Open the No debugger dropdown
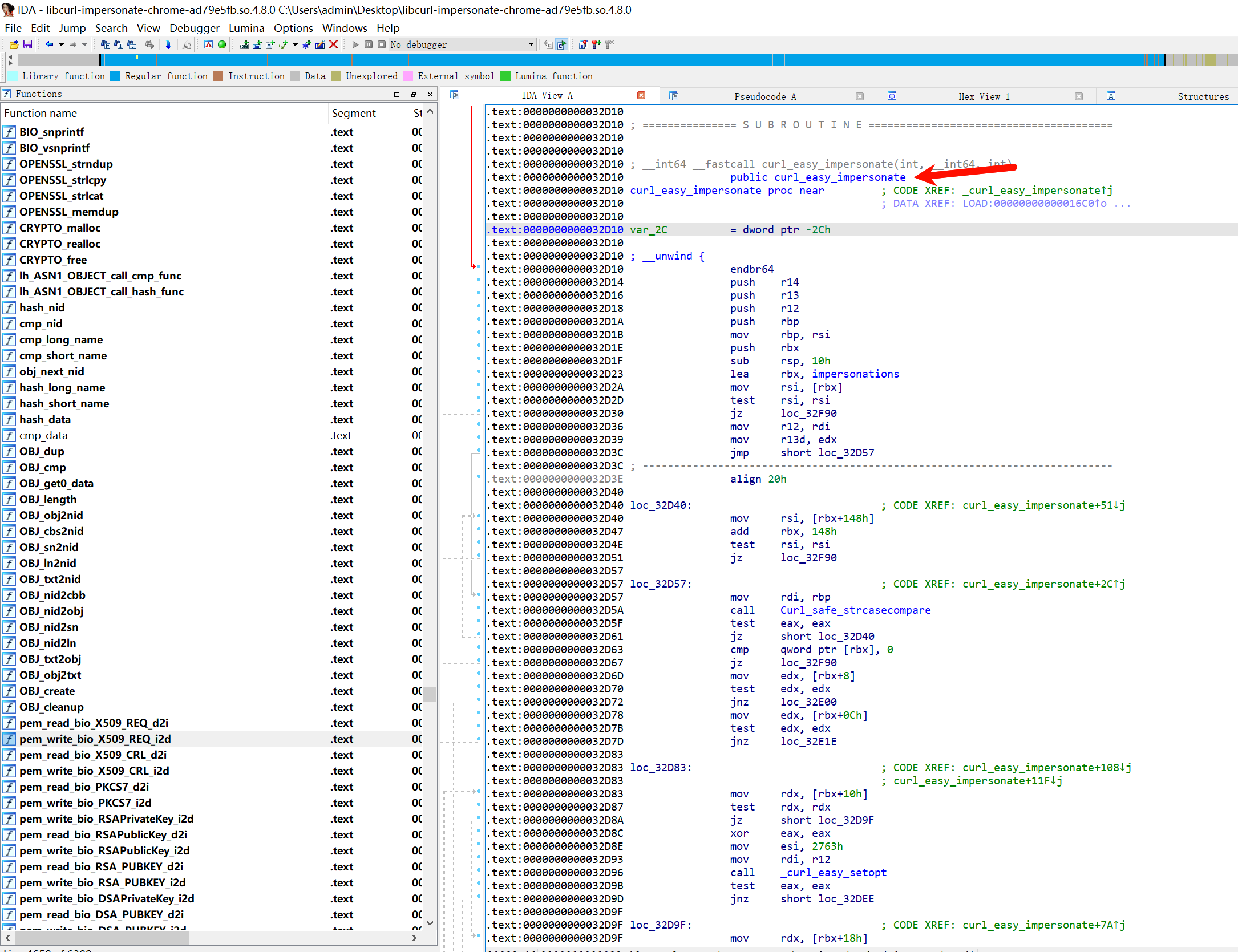 [531, 44]
